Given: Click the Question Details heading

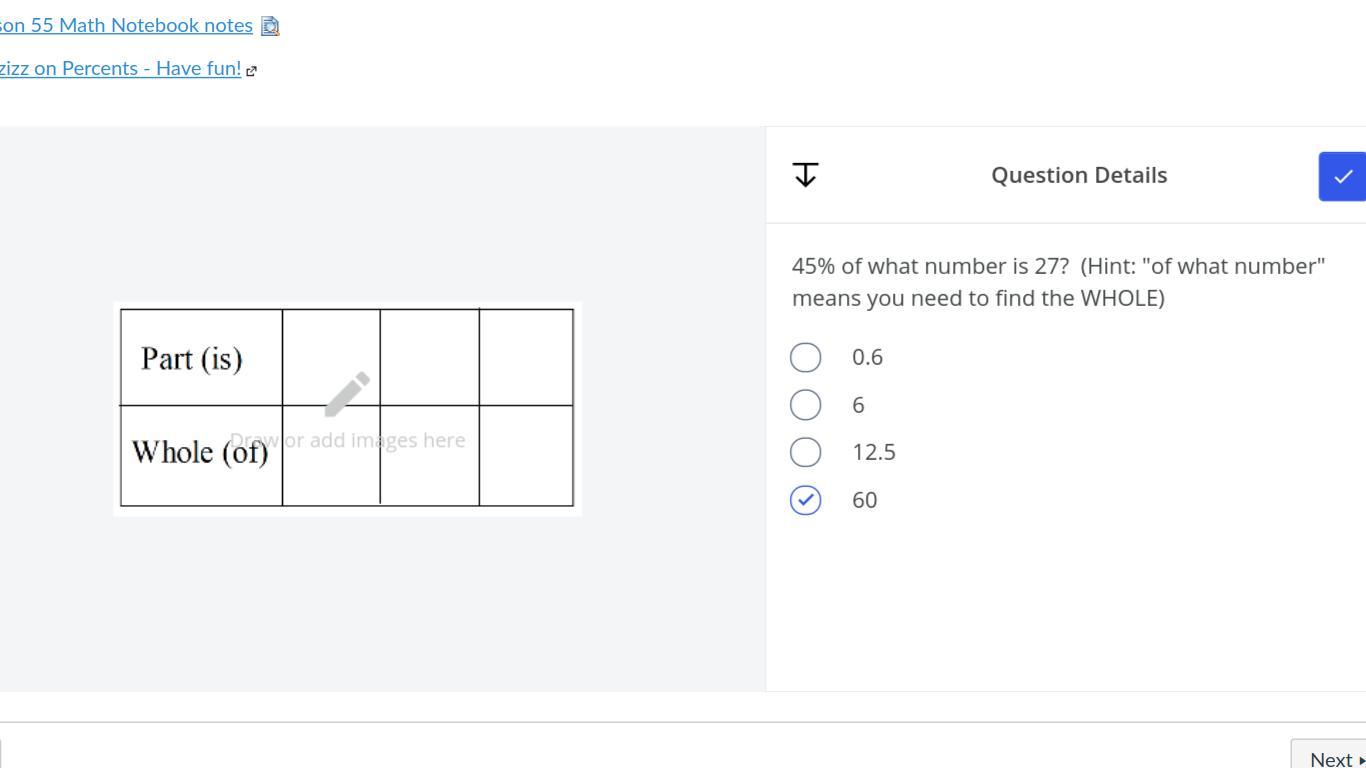Looking at the screenshot, I should point(1079,175).
